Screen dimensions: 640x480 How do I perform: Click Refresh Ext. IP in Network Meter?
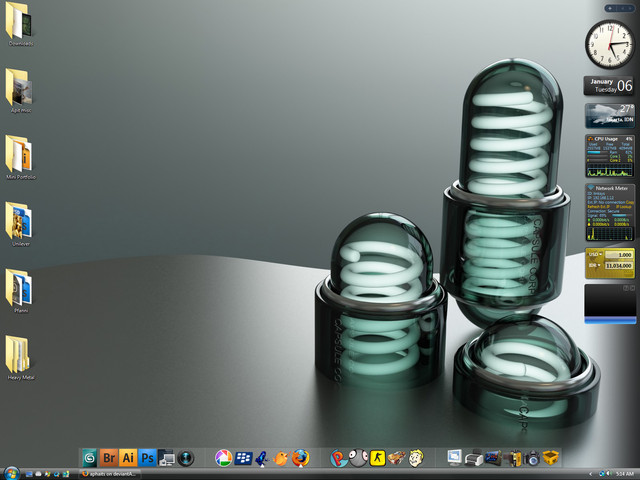pos(598,207)
